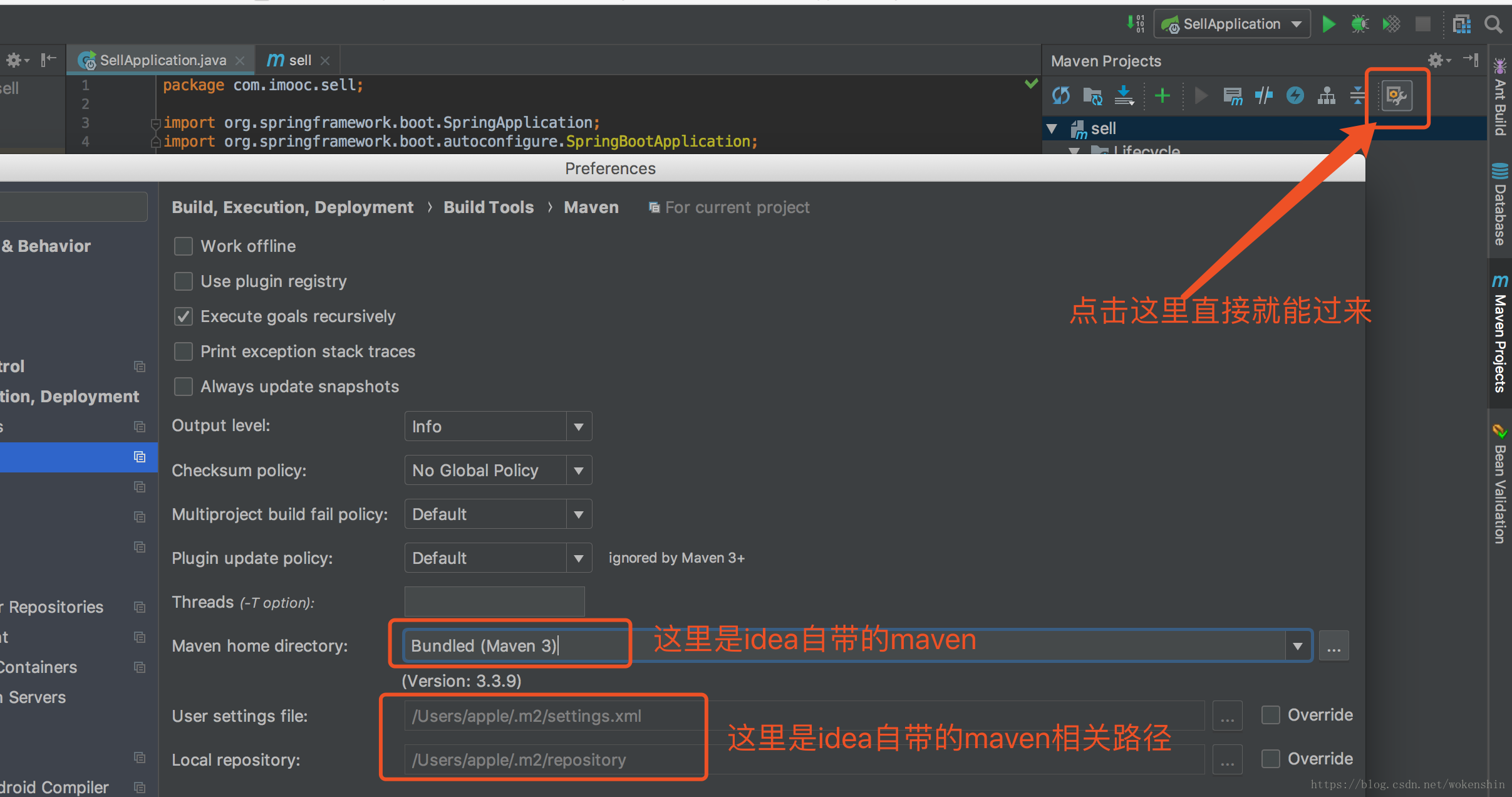Open the Bean Validation side panel

coord(1500,484)
